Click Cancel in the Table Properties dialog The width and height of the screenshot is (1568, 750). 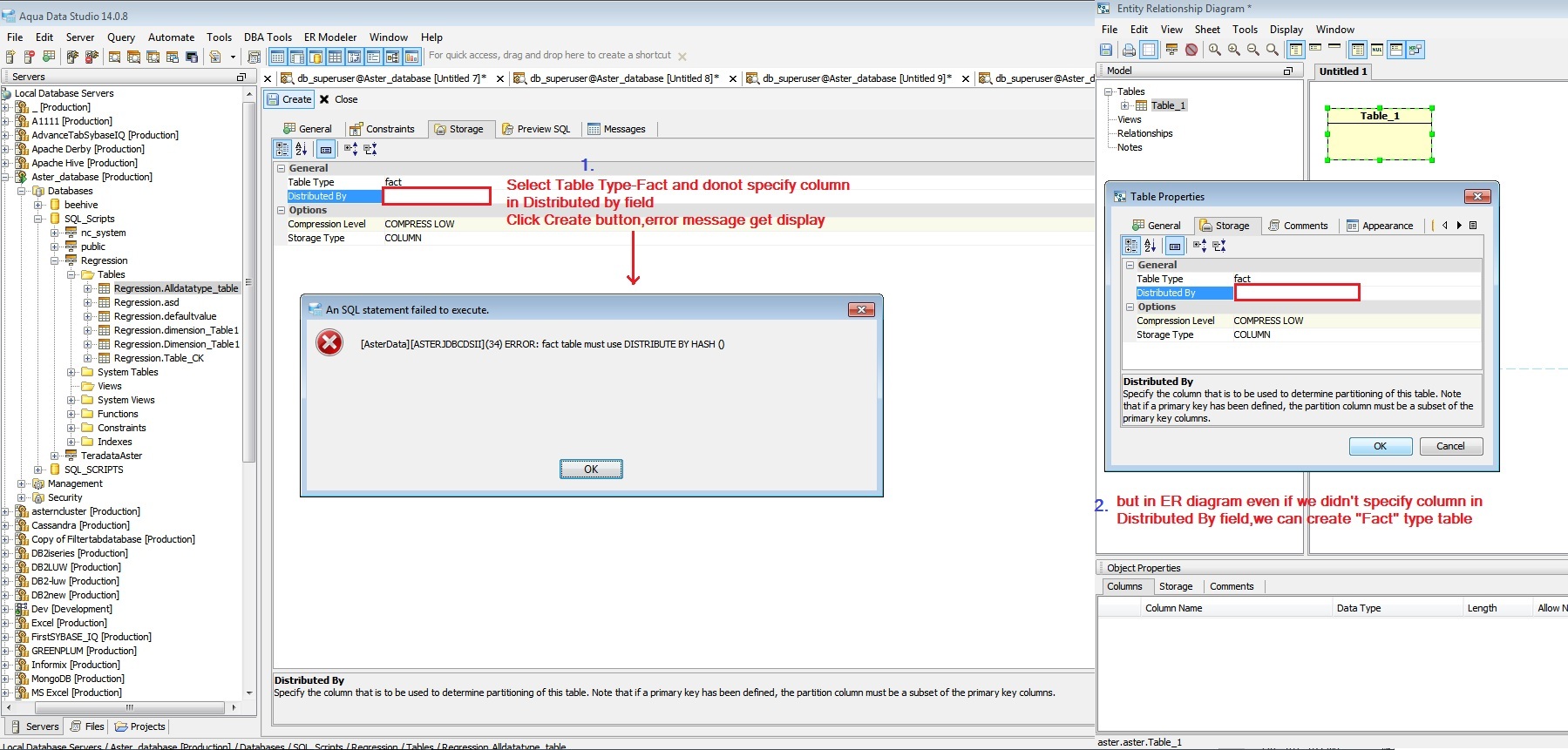coord(1451,446)
